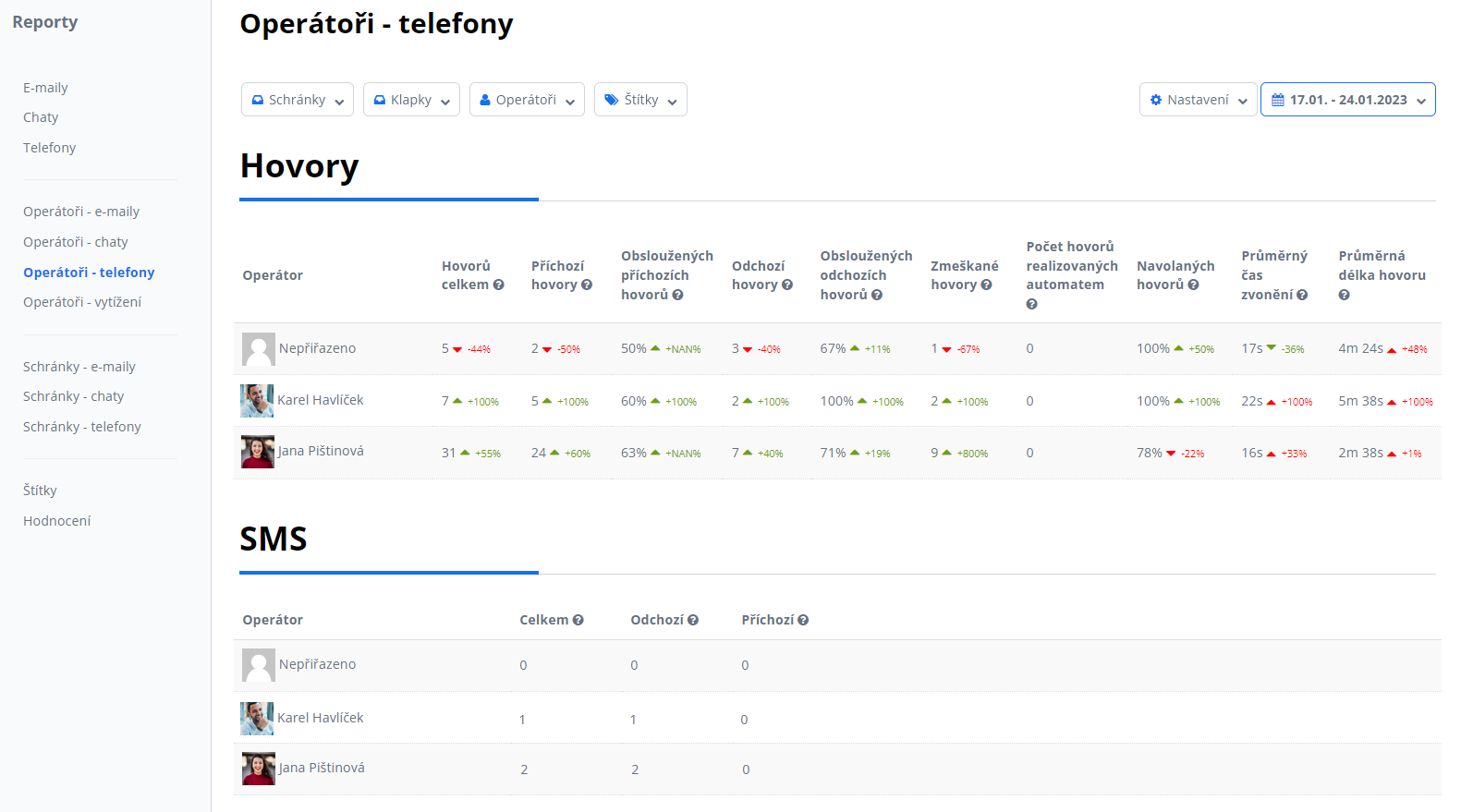
Task: Open date range picker 17.01. - 24.01.2023
Action: click(1347, 100)
